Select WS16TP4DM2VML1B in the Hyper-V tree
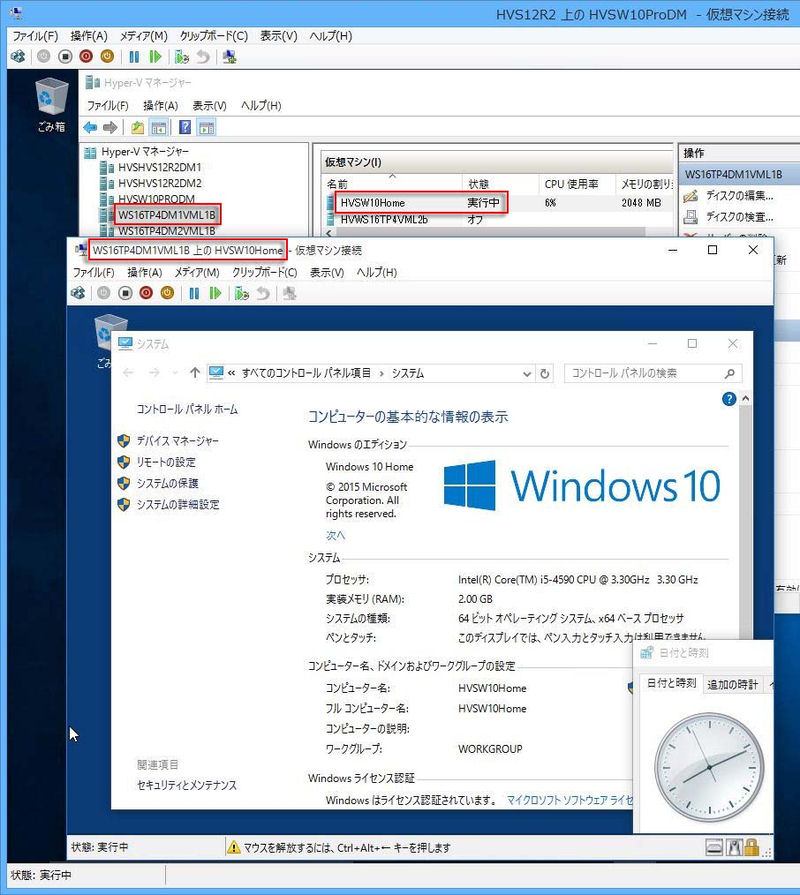Image resolution: width=800 pixels, height=895 pixels. coord(167,231)
